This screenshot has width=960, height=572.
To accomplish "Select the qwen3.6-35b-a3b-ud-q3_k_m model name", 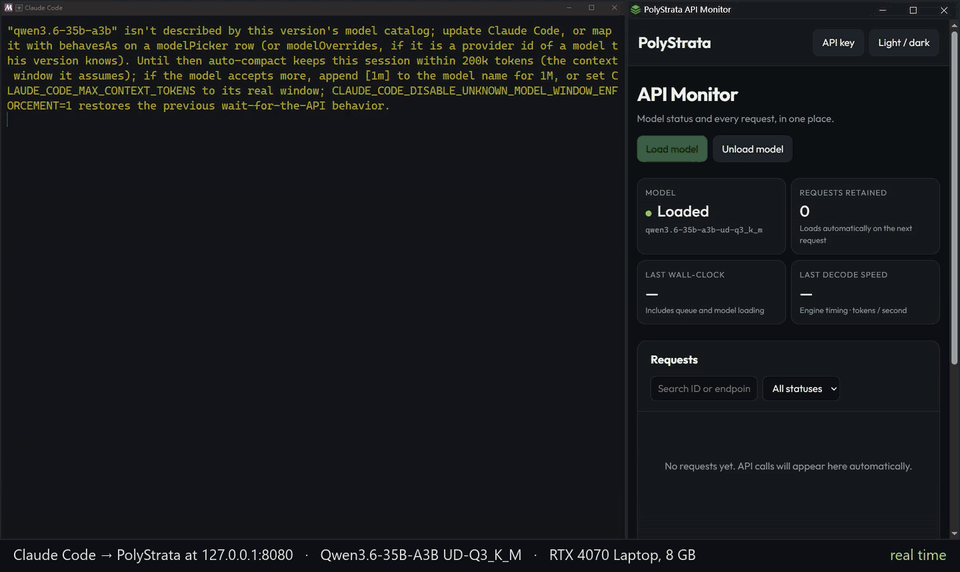I will point(703,230).
